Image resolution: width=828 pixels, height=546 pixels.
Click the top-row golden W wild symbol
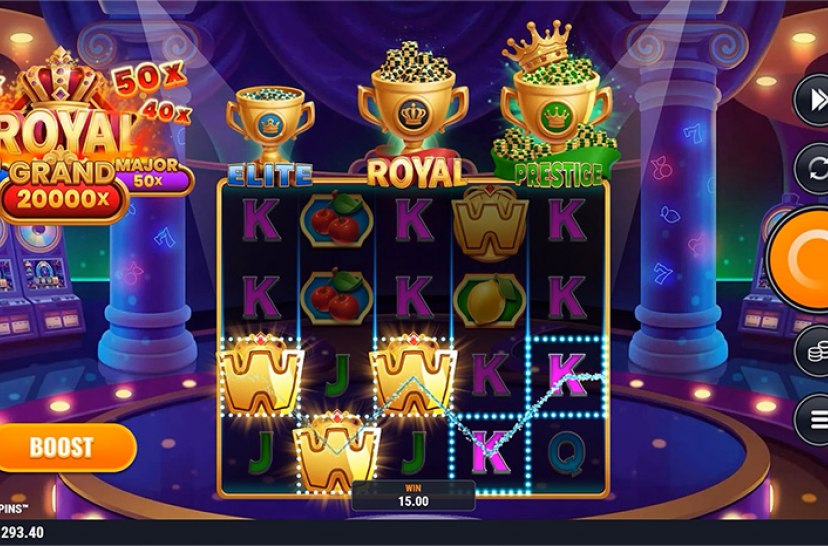click(490, 222)
